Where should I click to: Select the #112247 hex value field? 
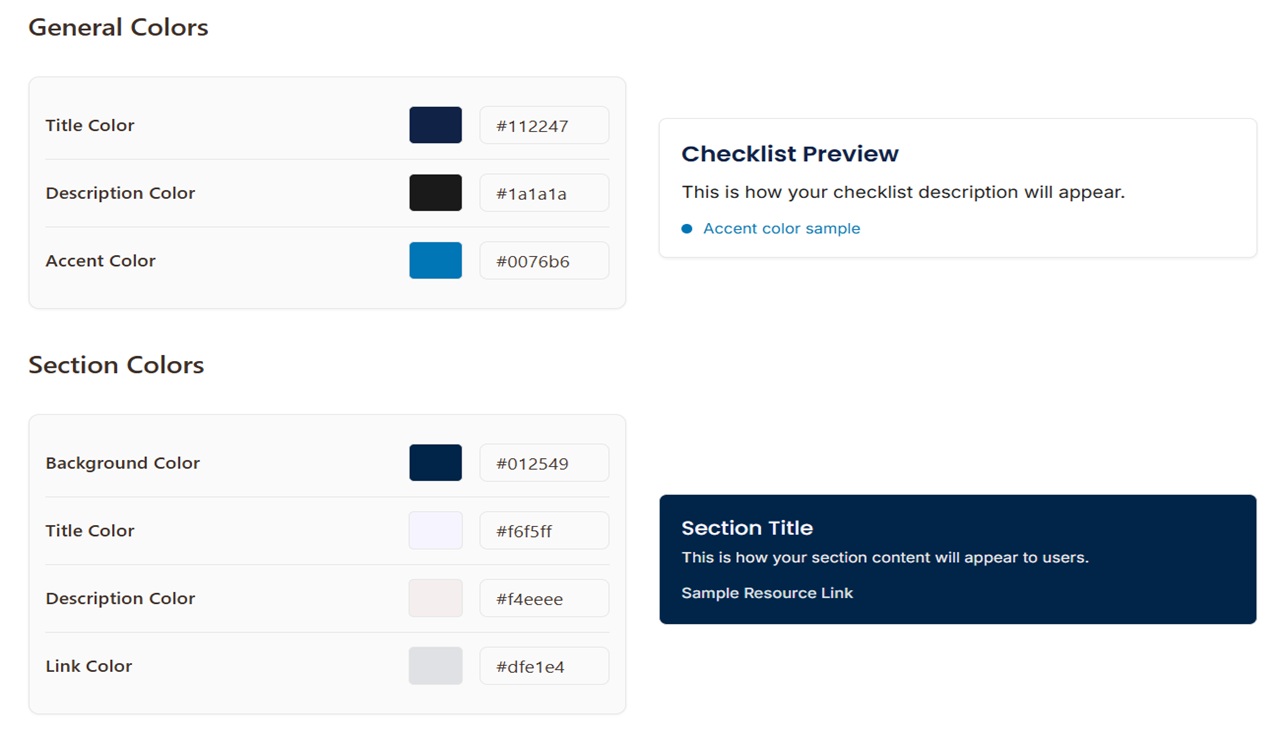click(544, 124)
